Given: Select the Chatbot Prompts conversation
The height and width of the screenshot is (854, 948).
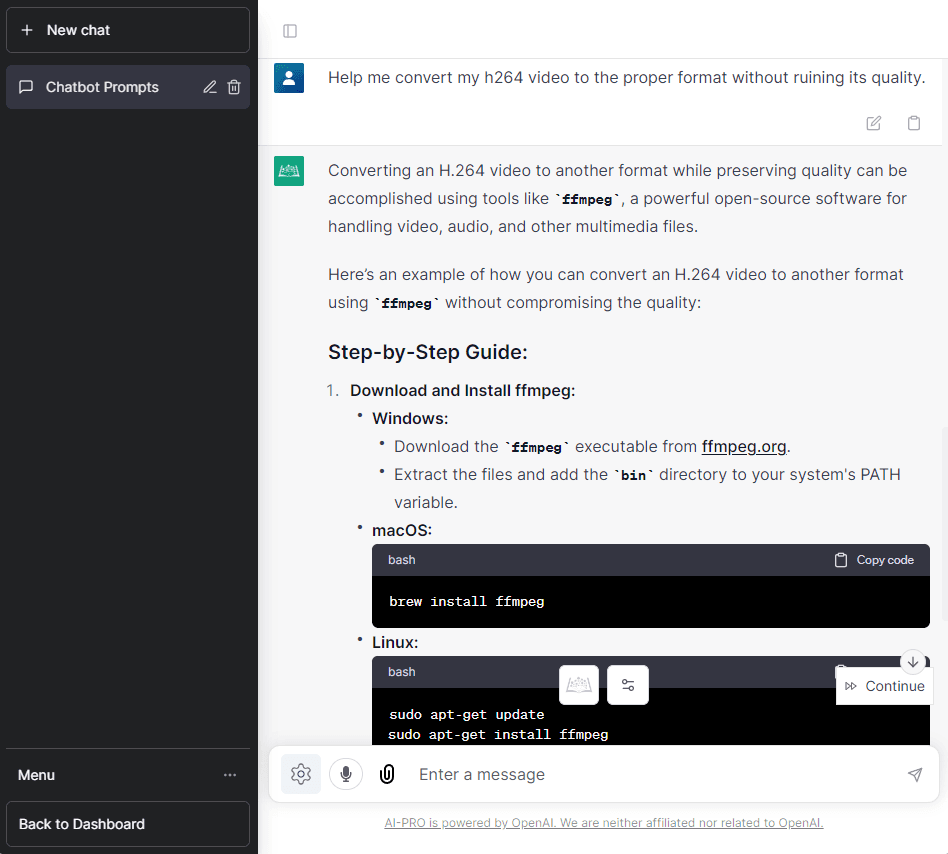Looking at the screenshot, I should click(x=102, y=87).
